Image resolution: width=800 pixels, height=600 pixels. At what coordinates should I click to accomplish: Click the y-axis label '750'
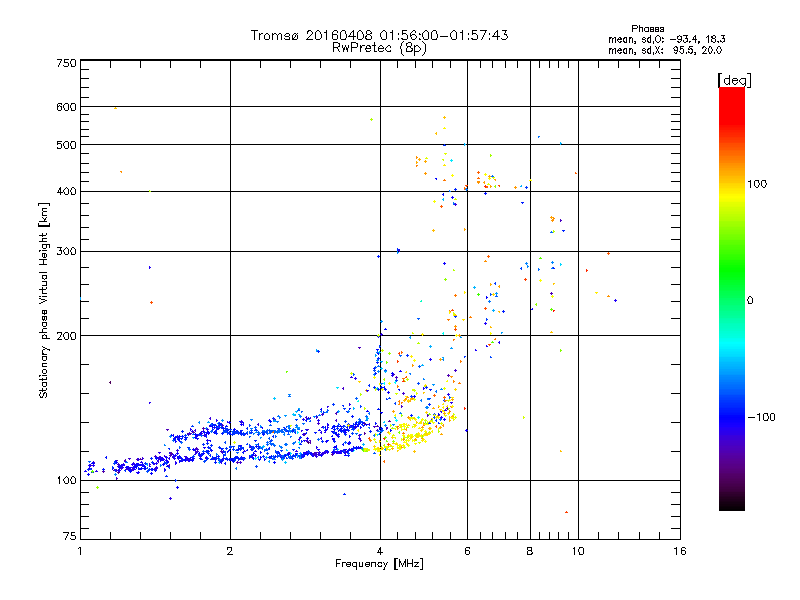click(66, 63)
